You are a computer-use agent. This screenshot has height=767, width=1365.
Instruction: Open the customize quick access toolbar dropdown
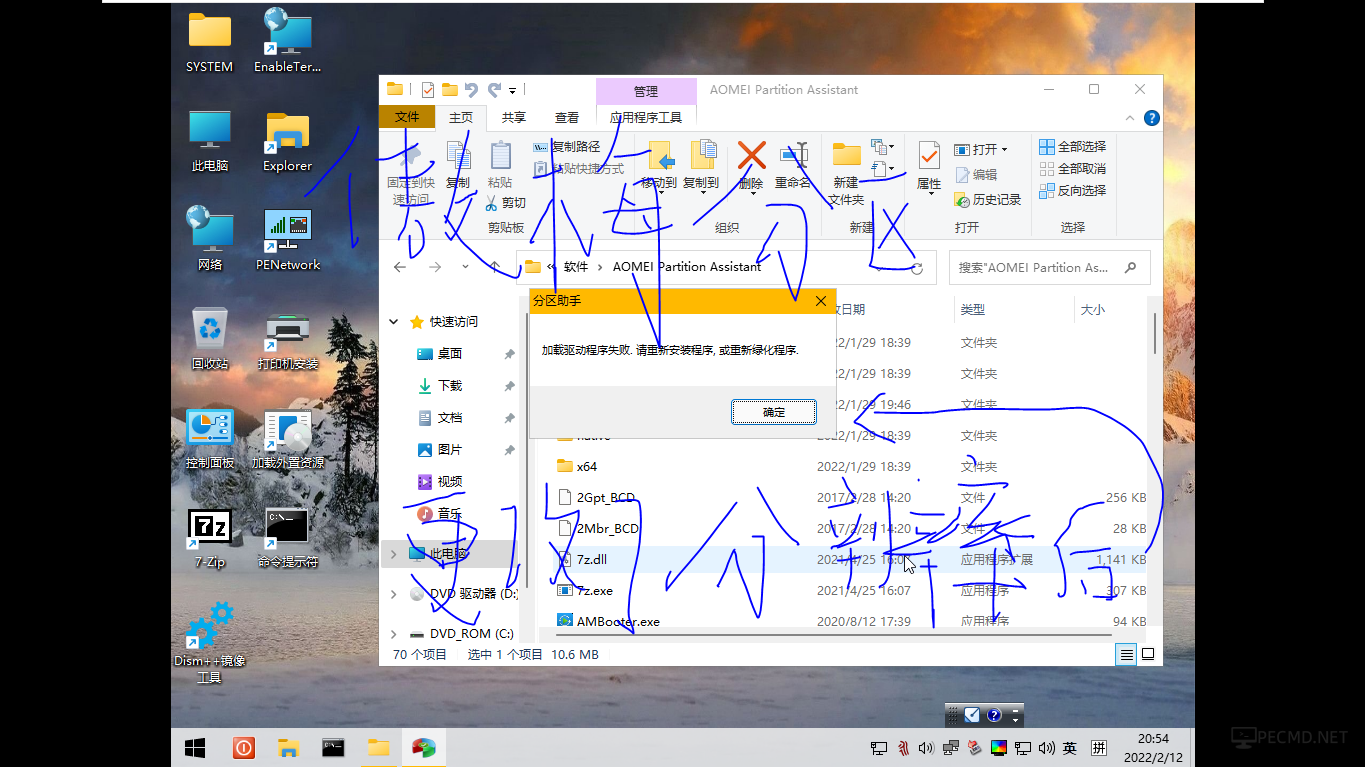[x=513, y=90]
